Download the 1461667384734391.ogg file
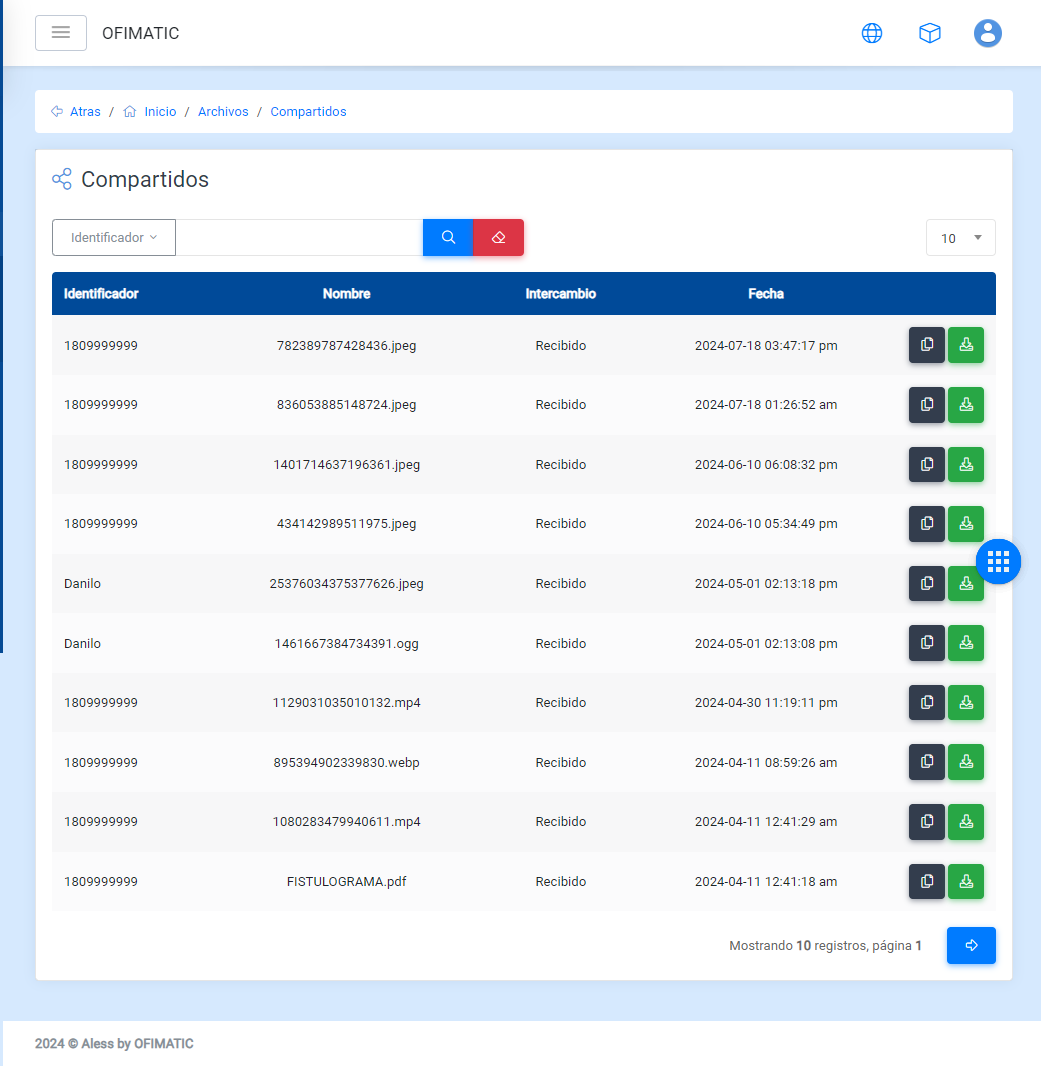Viewport: 1041px width, 1066px height. [966, 643]
